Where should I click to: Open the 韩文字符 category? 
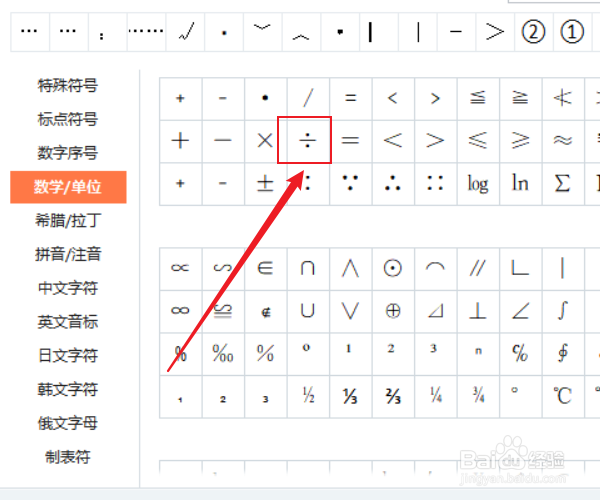pyautogui.click(x=68, y=389)
